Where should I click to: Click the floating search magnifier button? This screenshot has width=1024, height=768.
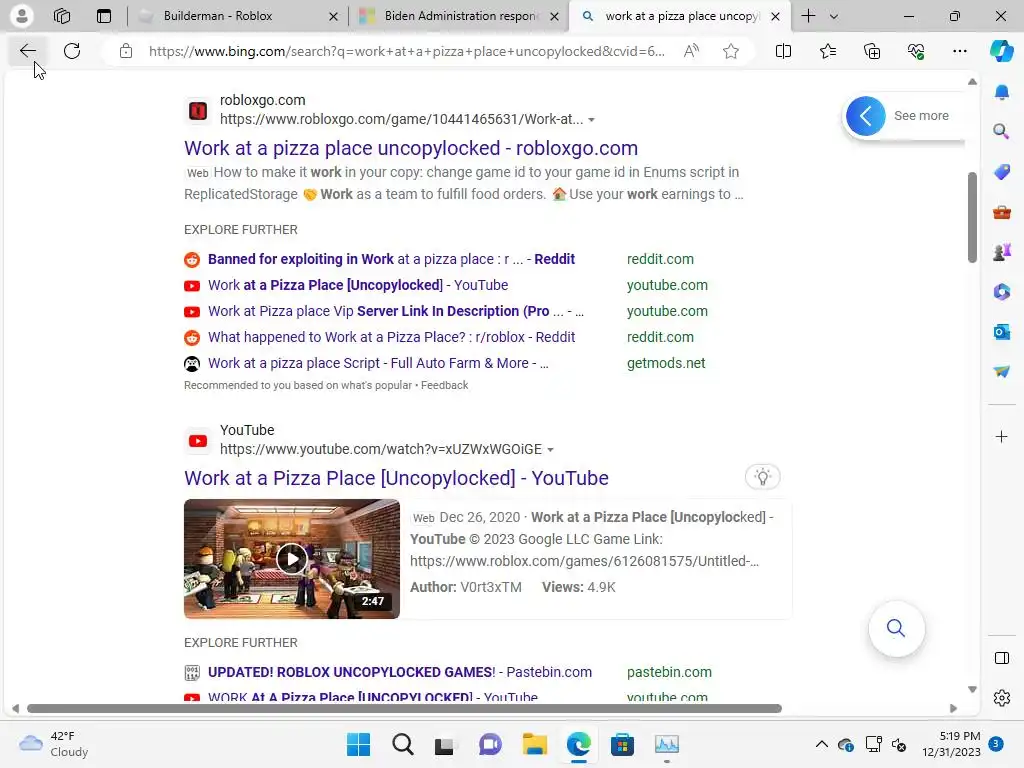coord(896,628)
